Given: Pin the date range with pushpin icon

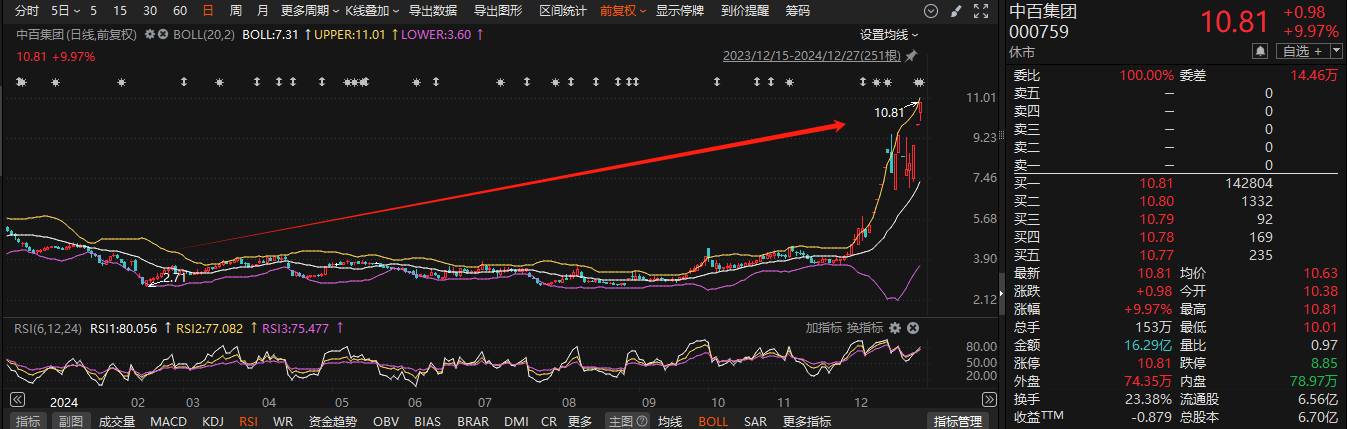Looking at the screenshot, I should pos(911,56).
